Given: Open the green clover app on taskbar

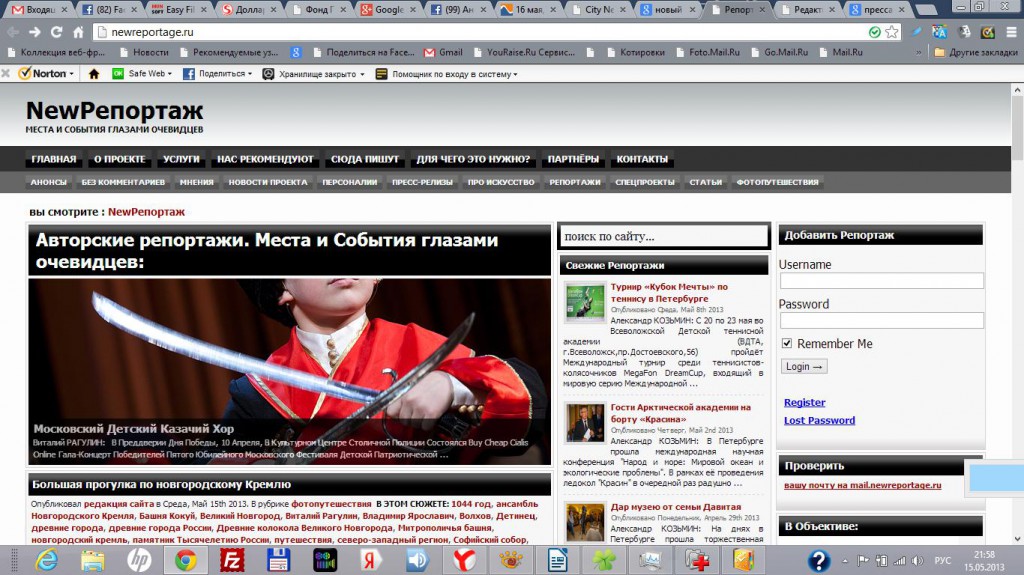Looking at the screenshot, I should click(603, 560).
